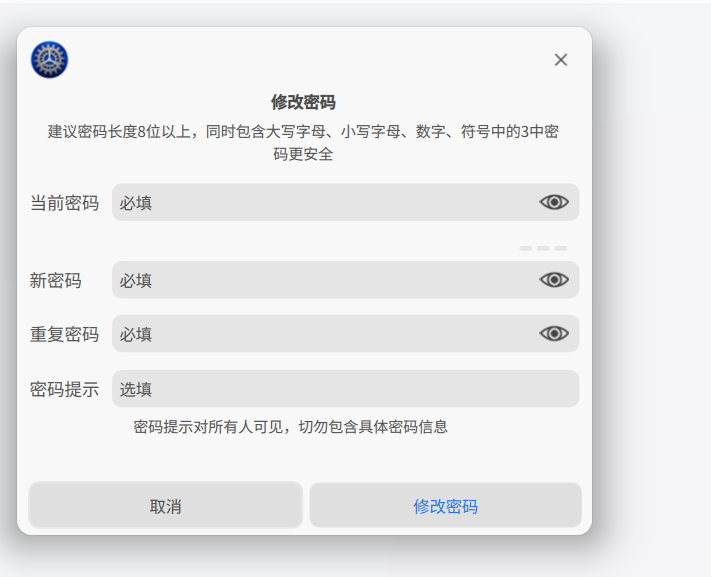Viewport: 711px width, 577px height.
Task: Focus the 当前密码 input field
Action: [345, 202]
